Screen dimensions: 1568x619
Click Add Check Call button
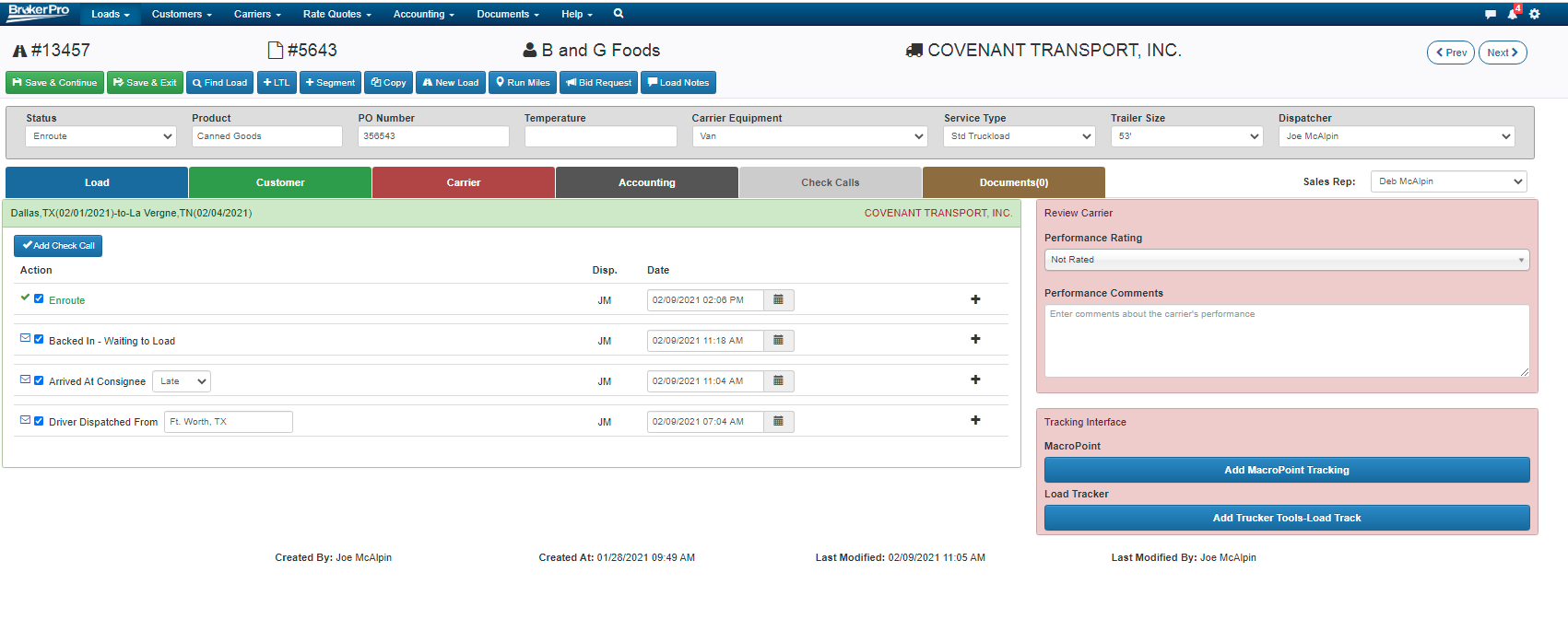point(58,246)
